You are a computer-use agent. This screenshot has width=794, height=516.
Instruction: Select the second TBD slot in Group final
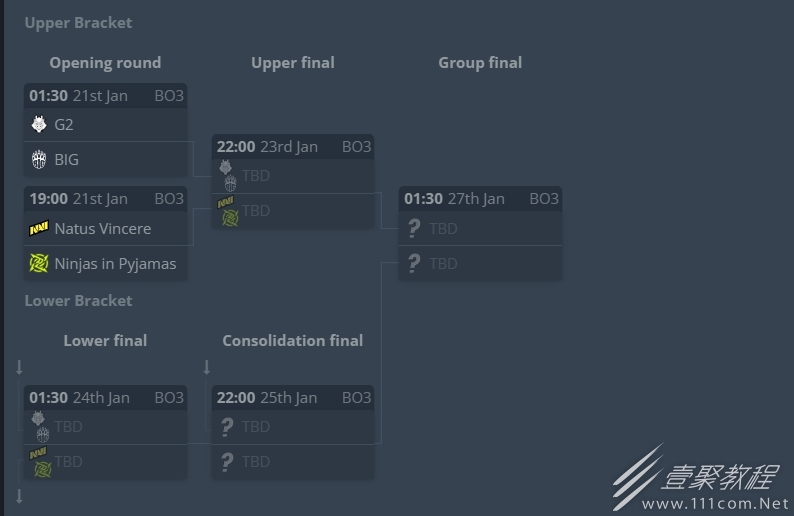tap(481, 263)
